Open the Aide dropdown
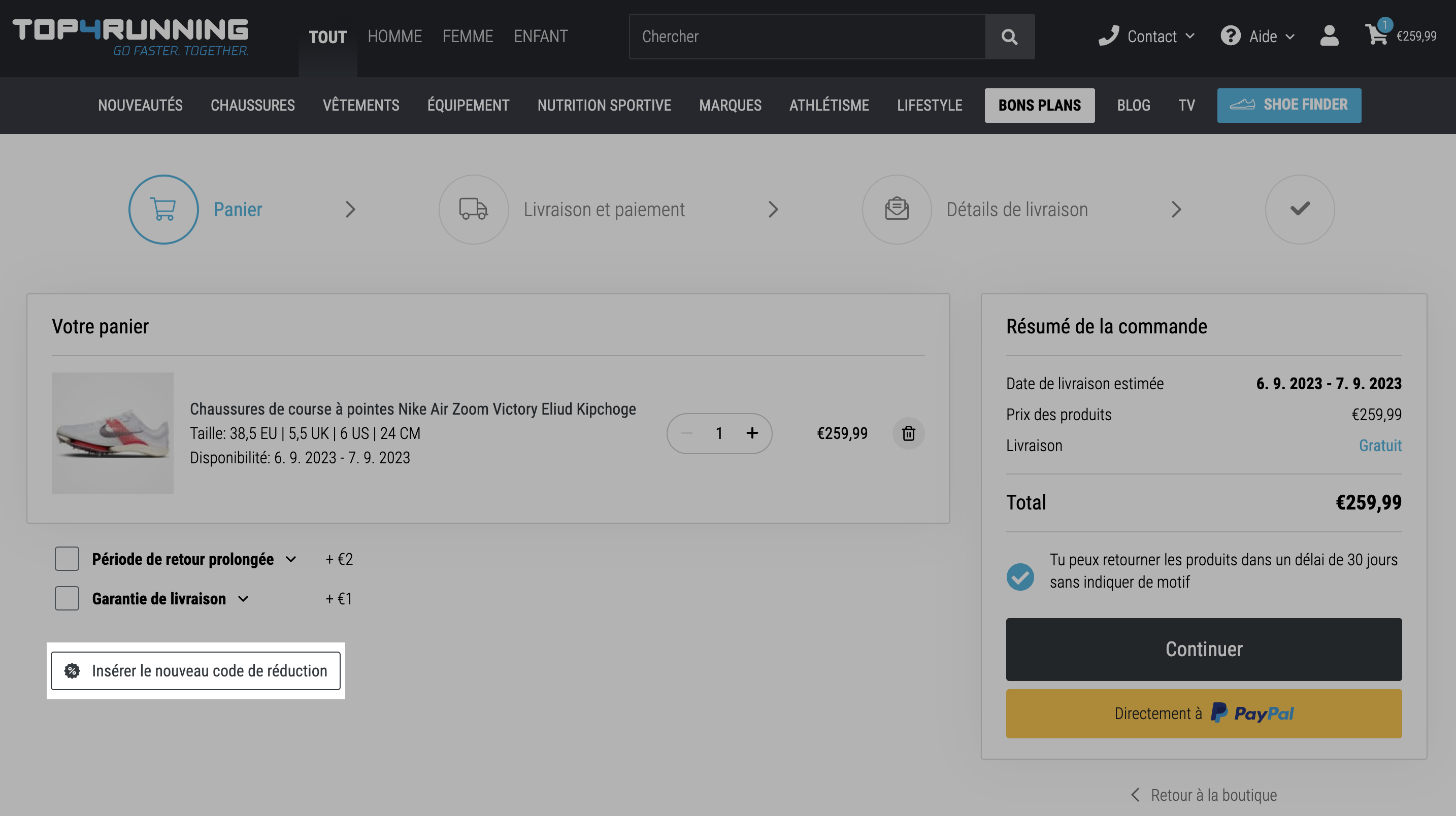 click(x=1272, y=36)
